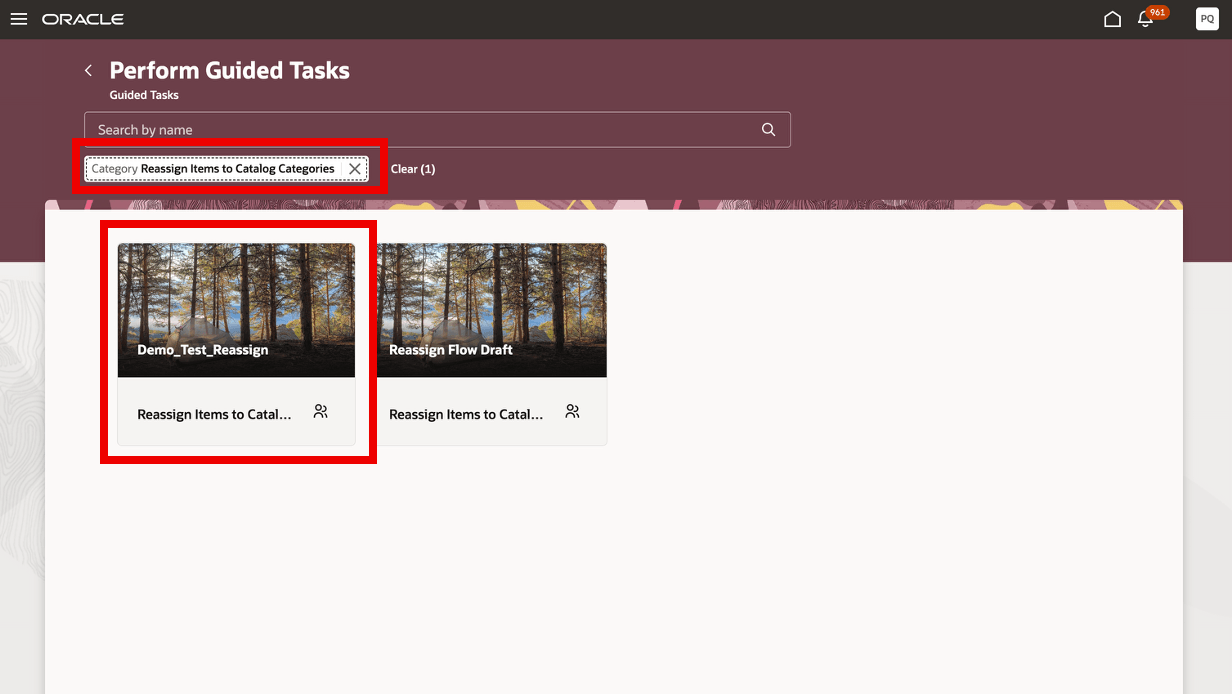
Task: Open the PQ user profile avatar
Action: [x=1207, y=18]
